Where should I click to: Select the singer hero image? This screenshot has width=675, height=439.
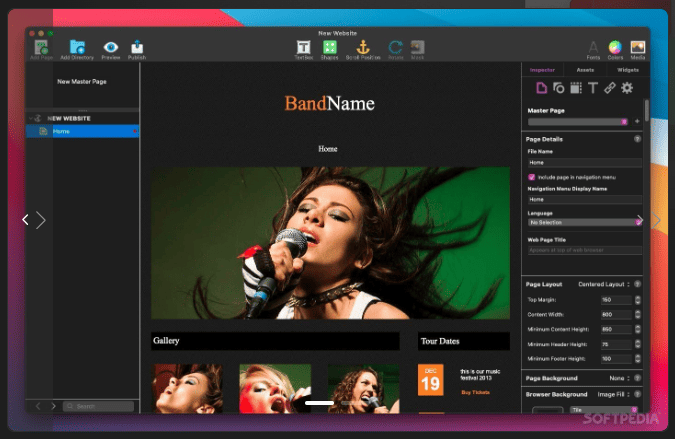pos(330,243)
